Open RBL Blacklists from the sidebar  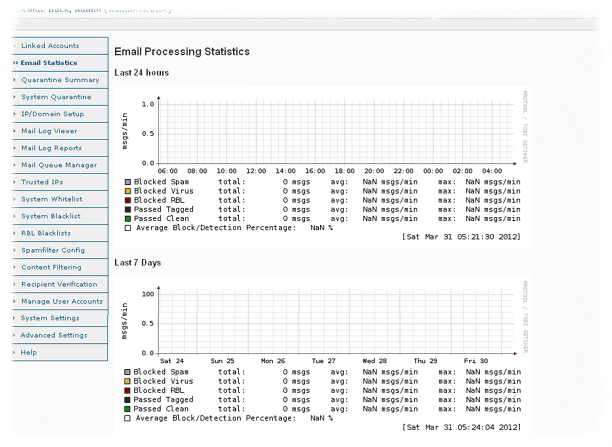[49, 233]
